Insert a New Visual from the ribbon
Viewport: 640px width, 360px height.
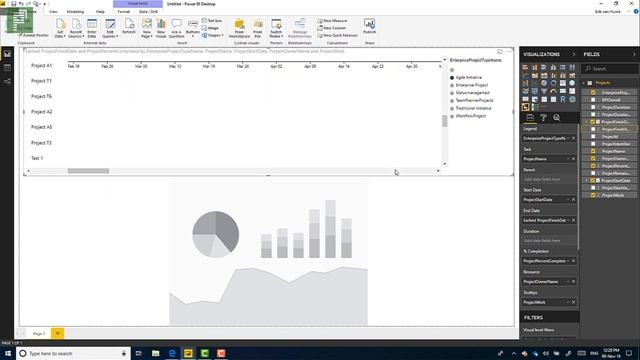pos(161,28)
